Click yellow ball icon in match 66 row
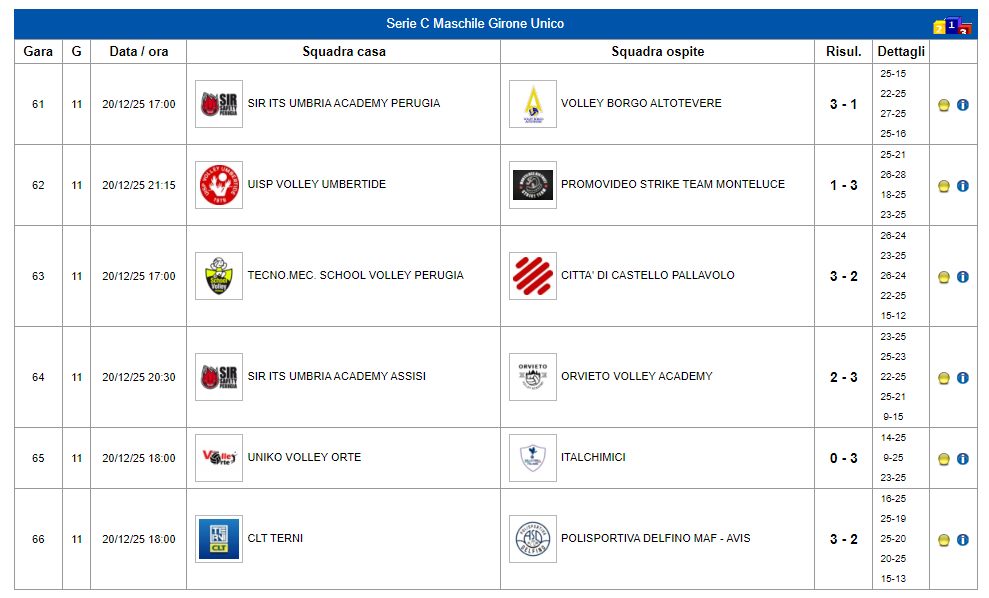Viewport: 989px width, 598px height. click(943, 540)
